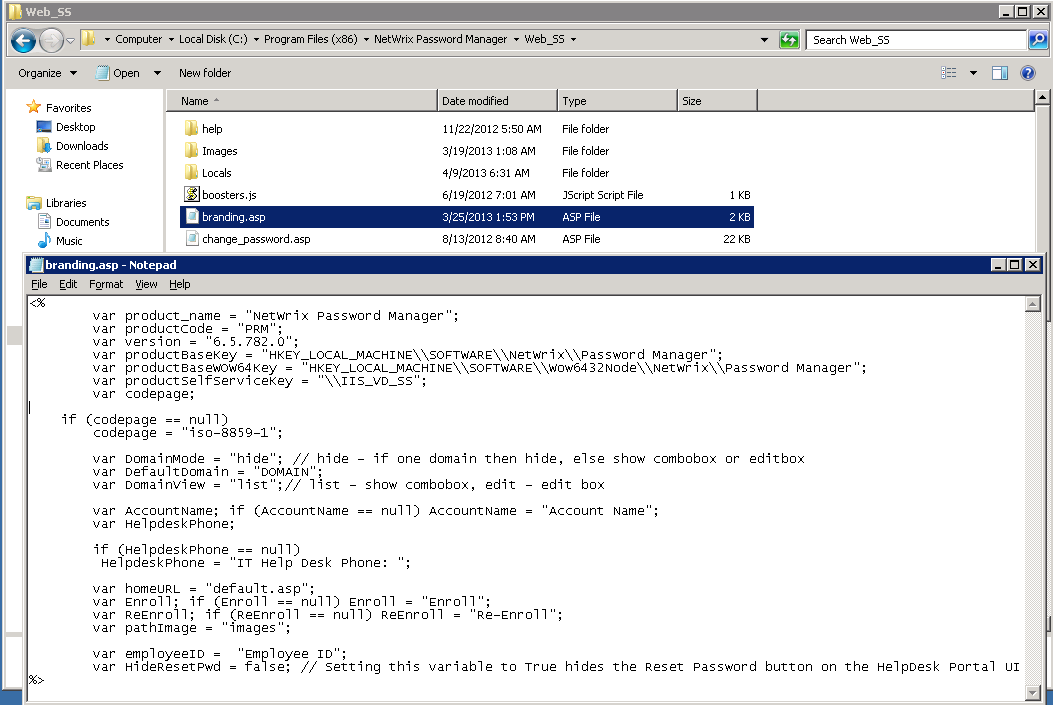Open the Format menu in Notepad
The width and height of the screenshot is (1053, 705).
pos(106,284)
